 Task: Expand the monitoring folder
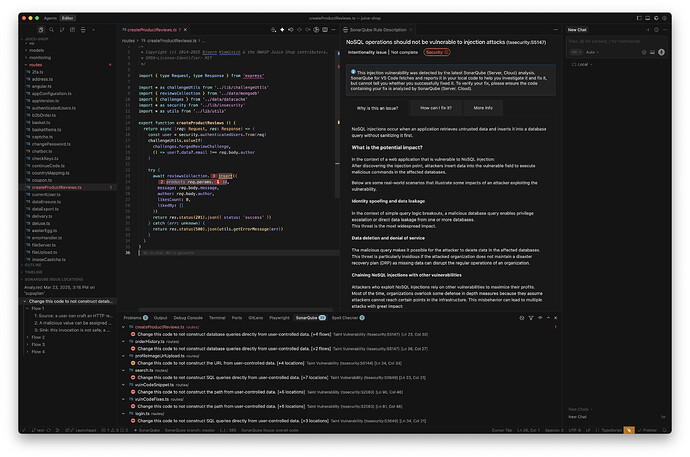pyautogui.click(x=66, y=57)
